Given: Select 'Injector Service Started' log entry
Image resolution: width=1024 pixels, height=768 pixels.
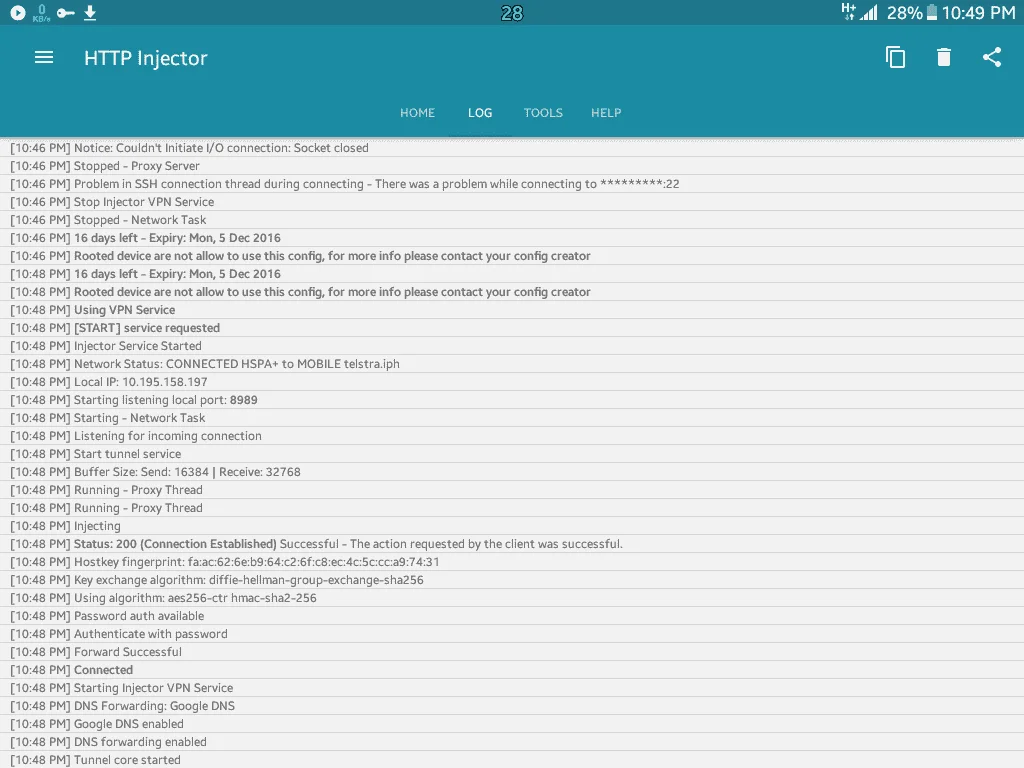Looking at the screenshot, I should tap(512, 345).
